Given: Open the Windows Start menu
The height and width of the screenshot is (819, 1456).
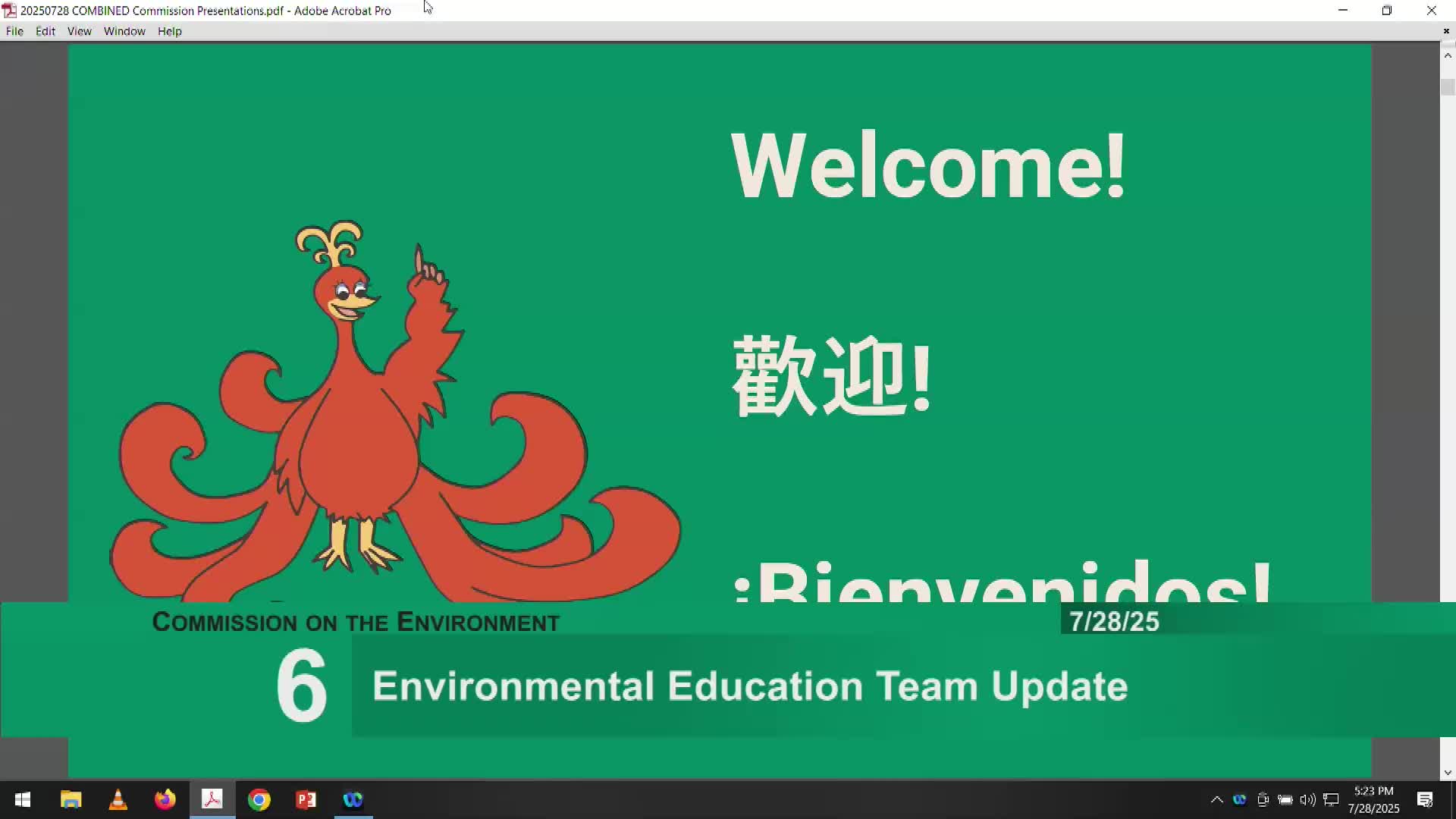Looking at the screenshot, I should pos(22,799).
